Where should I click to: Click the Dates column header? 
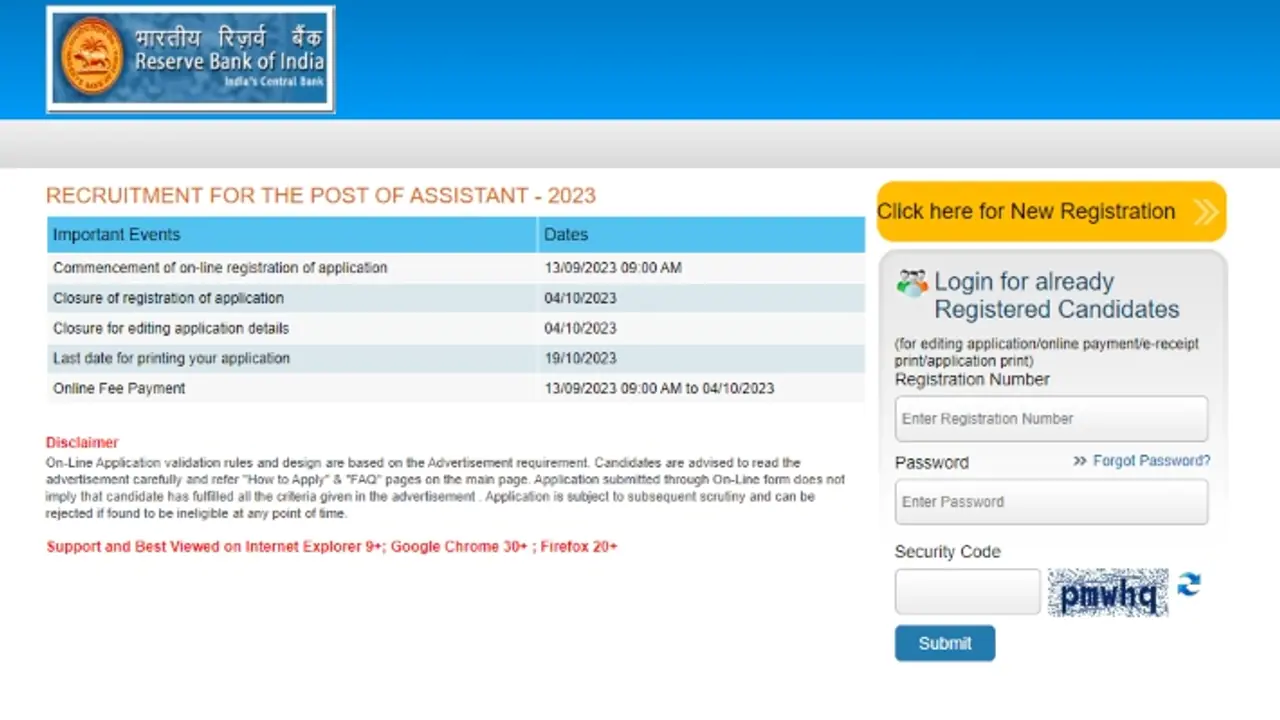click(566, 235)
